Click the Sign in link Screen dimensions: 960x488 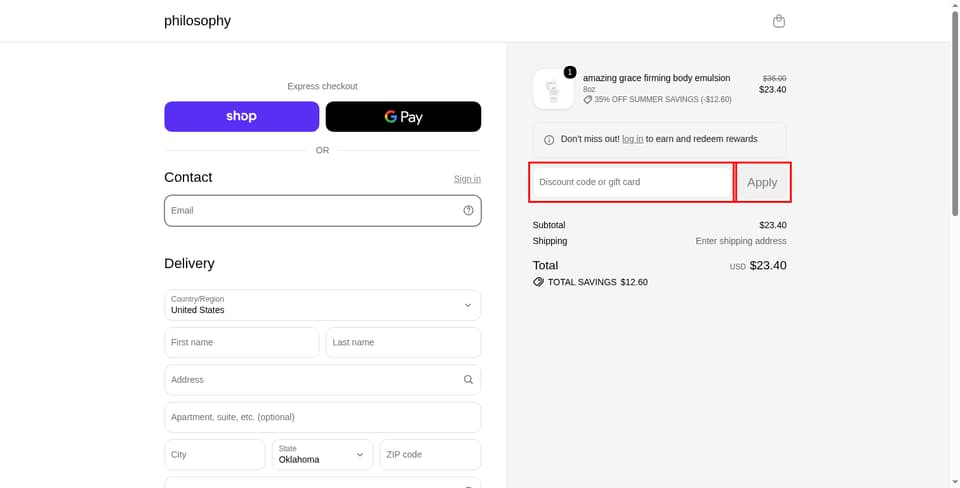pos(467,179)
